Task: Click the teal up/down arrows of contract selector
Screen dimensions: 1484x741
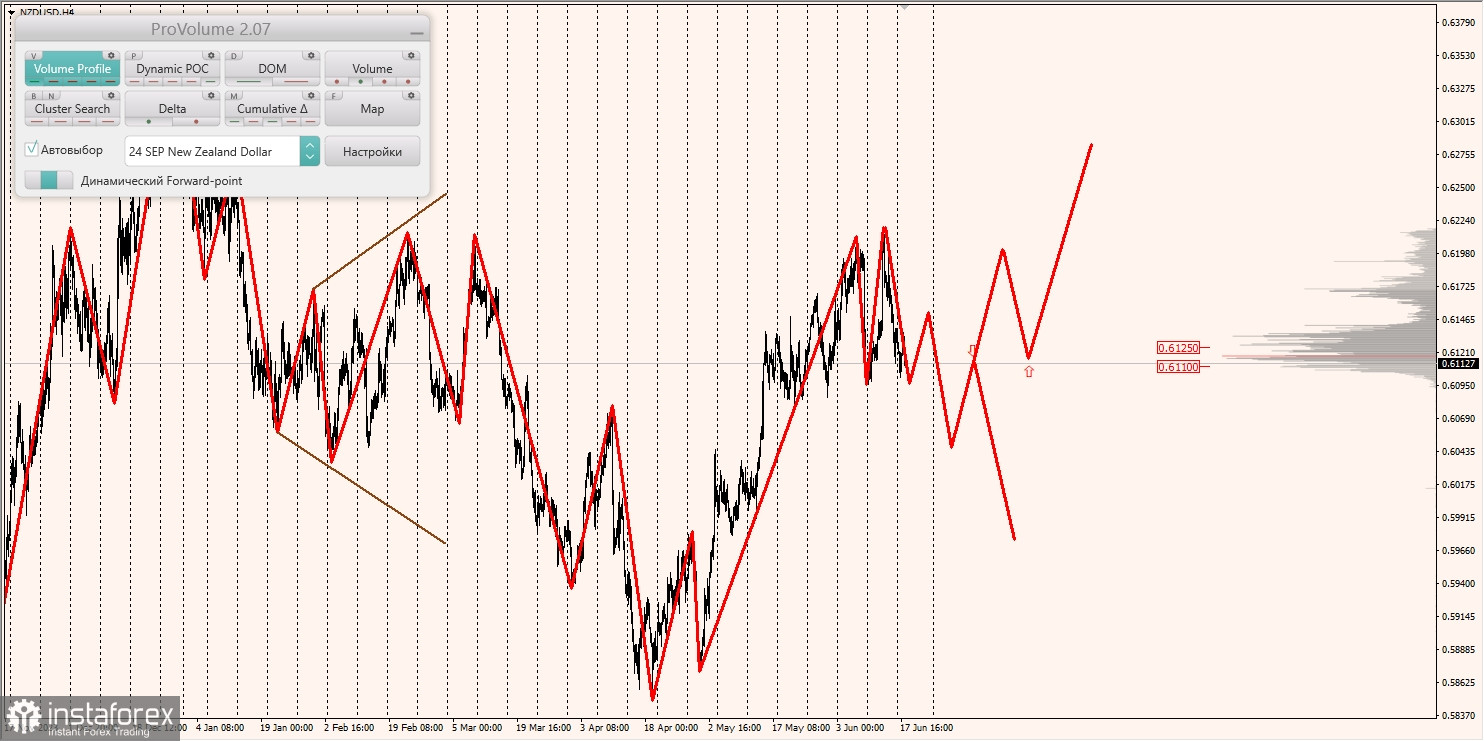Action: [x=310, y=151]
